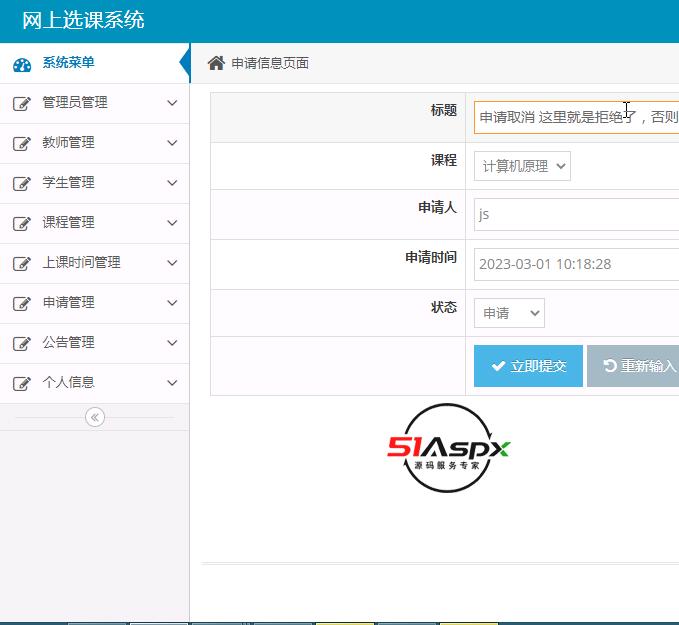The width and height of the screenshot is (679, 625).
Task: Open the 状态 dropdown showing 申请
Action: 509,313
